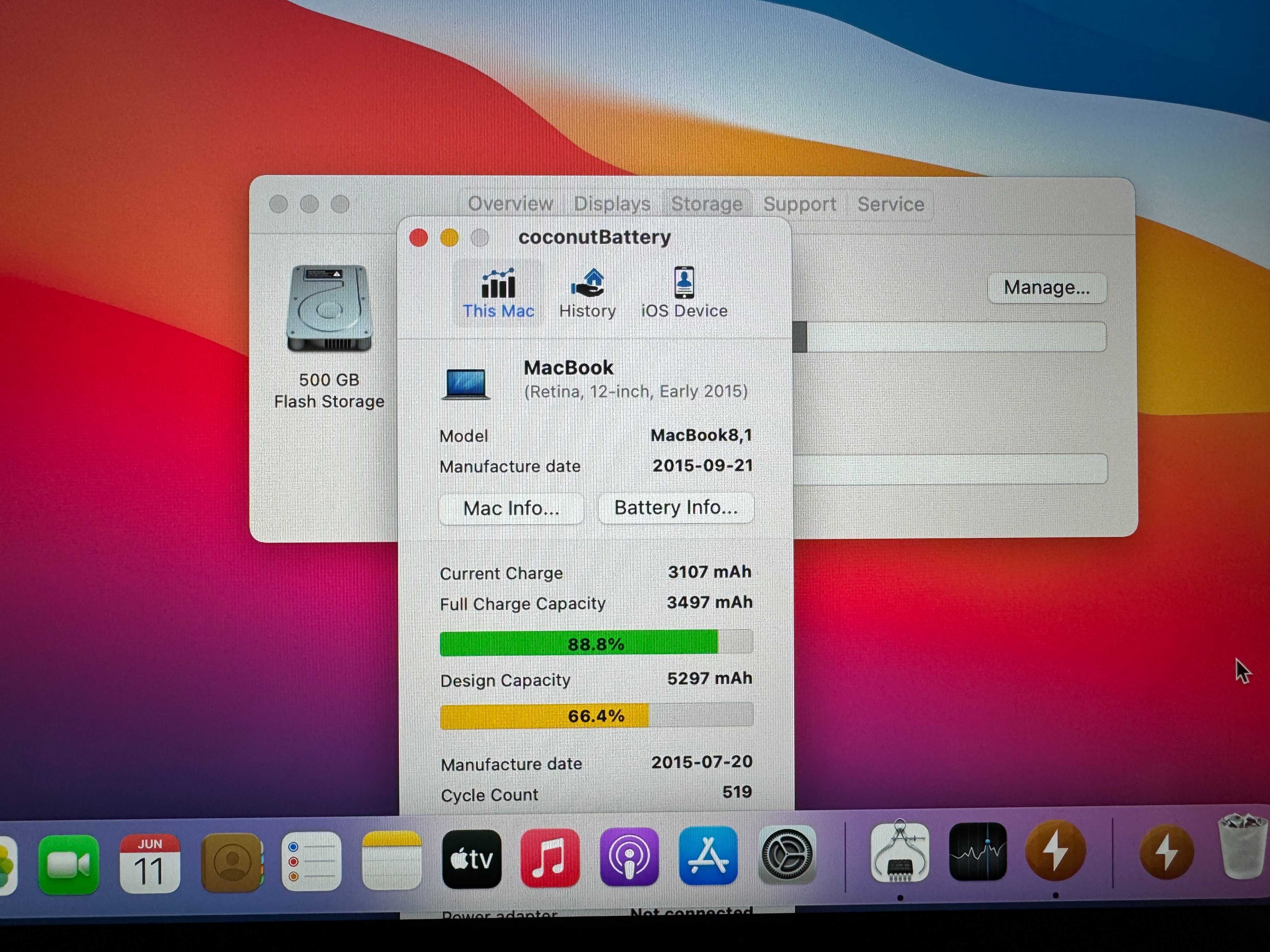Select the Storage tab in About This Mac
1270x952 pixels.
(707, 204)
